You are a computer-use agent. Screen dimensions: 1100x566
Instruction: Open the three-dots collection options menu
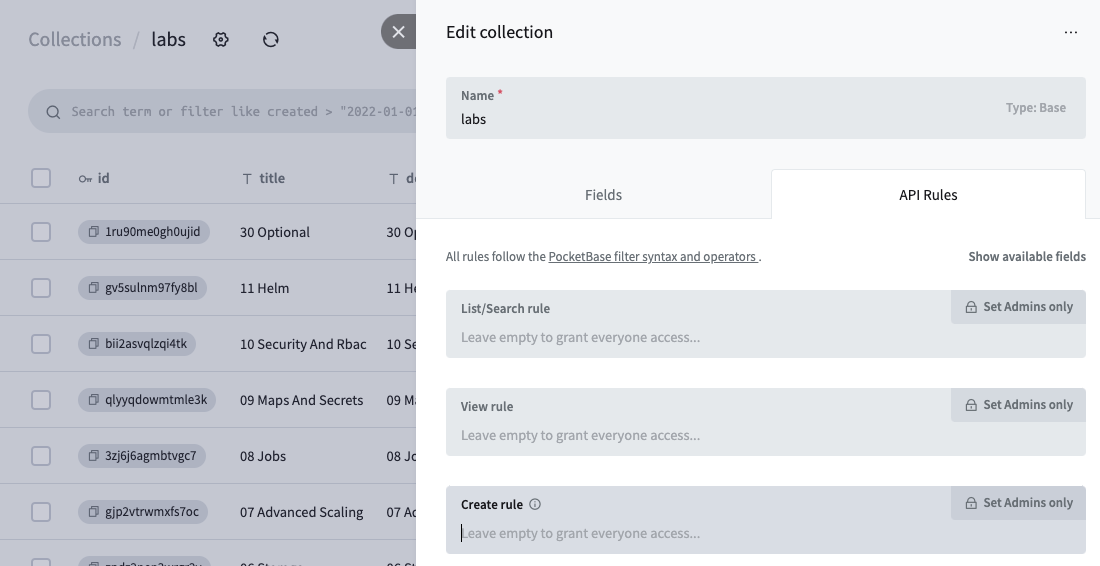pos(1071,32)
